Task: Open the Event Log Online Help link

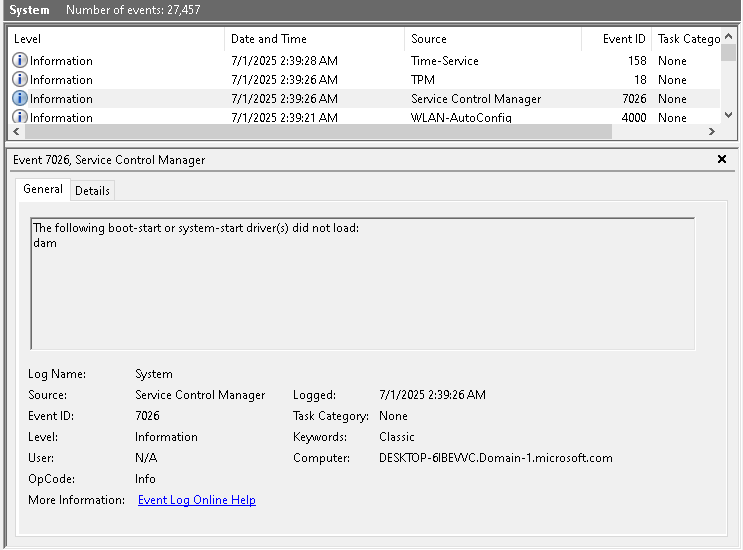Action: click(x=197, y=500)
